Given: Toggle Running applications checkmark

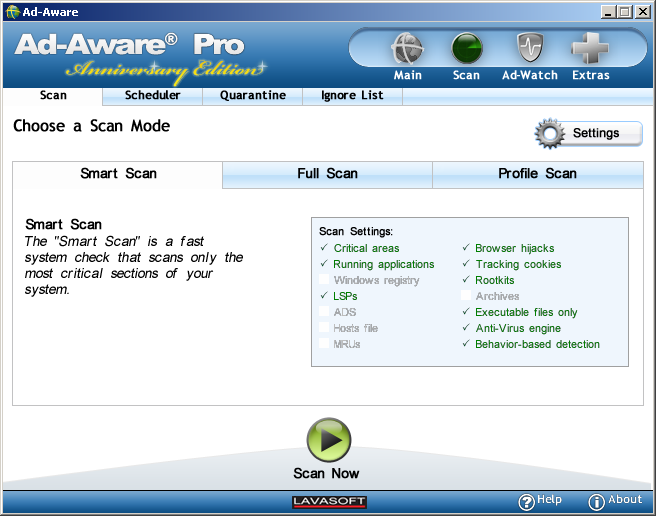Looking at the screenshot, I should pos(324,264).
